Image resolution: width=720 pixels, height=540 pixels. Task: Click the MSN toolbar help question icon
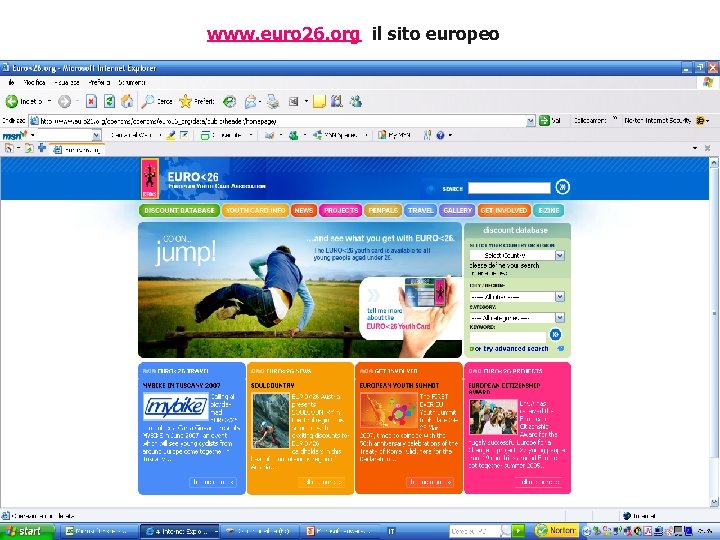pyautogui.click(x=440, y=135)
